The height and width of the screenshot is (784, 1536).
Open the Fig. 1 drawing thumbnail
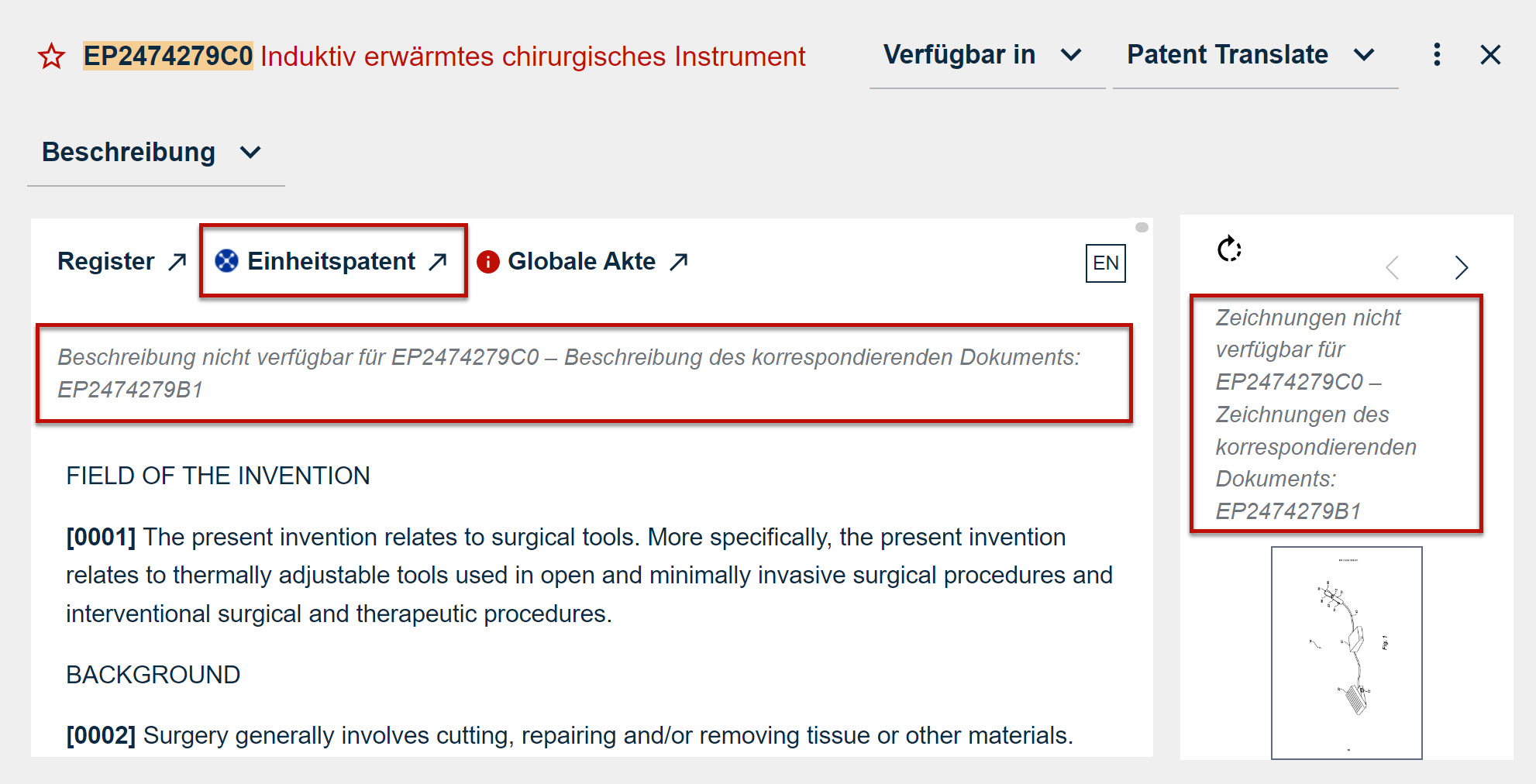pyautogui.click(x=1346, y=652)
